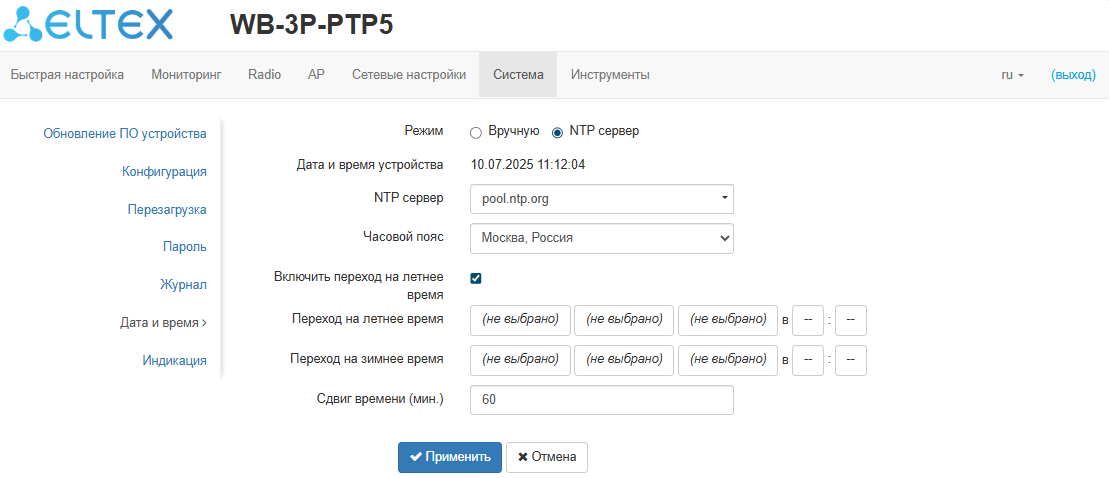Image resolution: width=1109 pixels, height=478 pixels.
Task: Expand the Часовой пояс timezone dropdown
Action: click(601, 238)
